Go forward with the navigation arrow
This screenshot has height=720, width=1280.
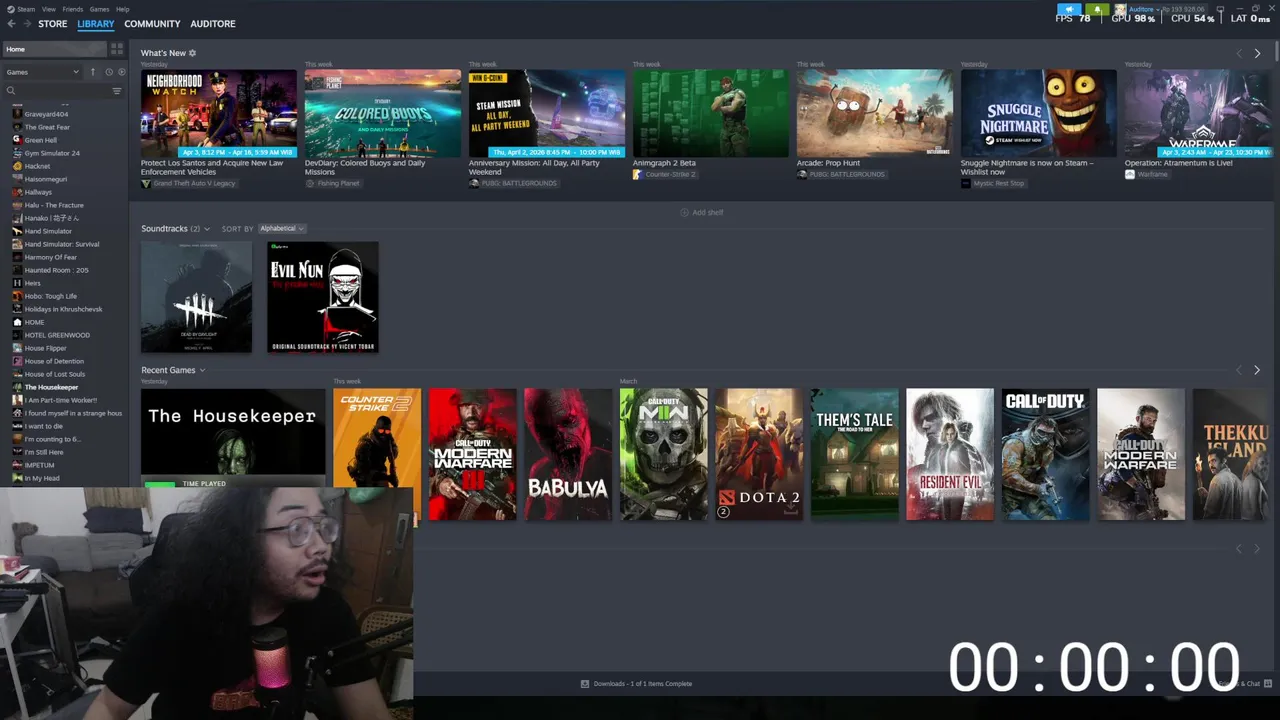[27, 23]
